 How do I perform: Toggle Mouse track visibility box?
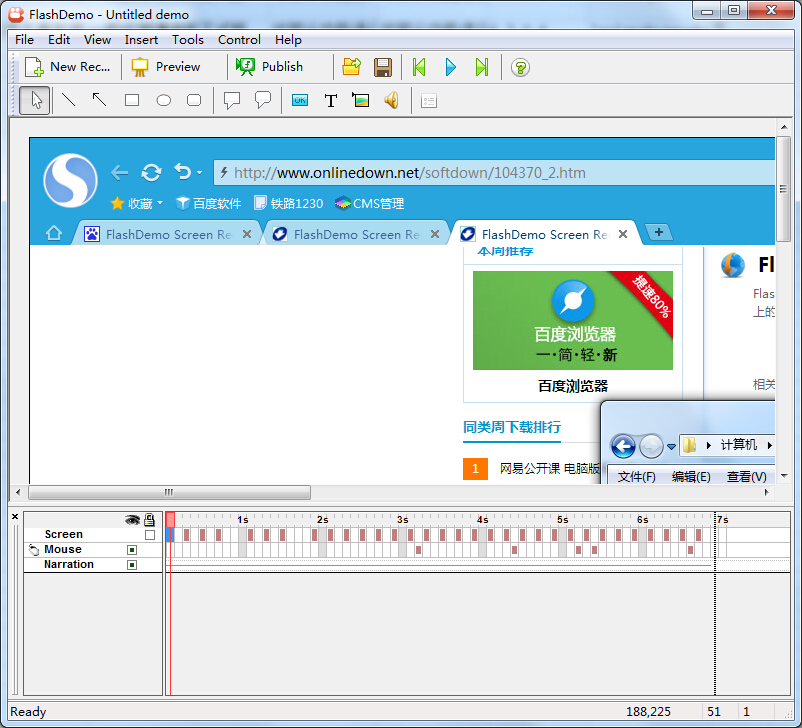[x=131, y=550]
